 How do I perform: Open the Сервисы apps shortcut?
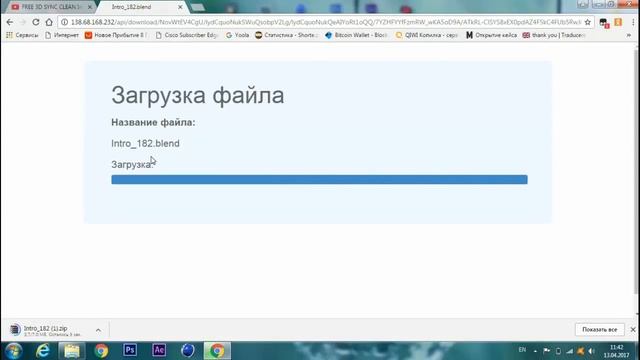pos(22,35)
